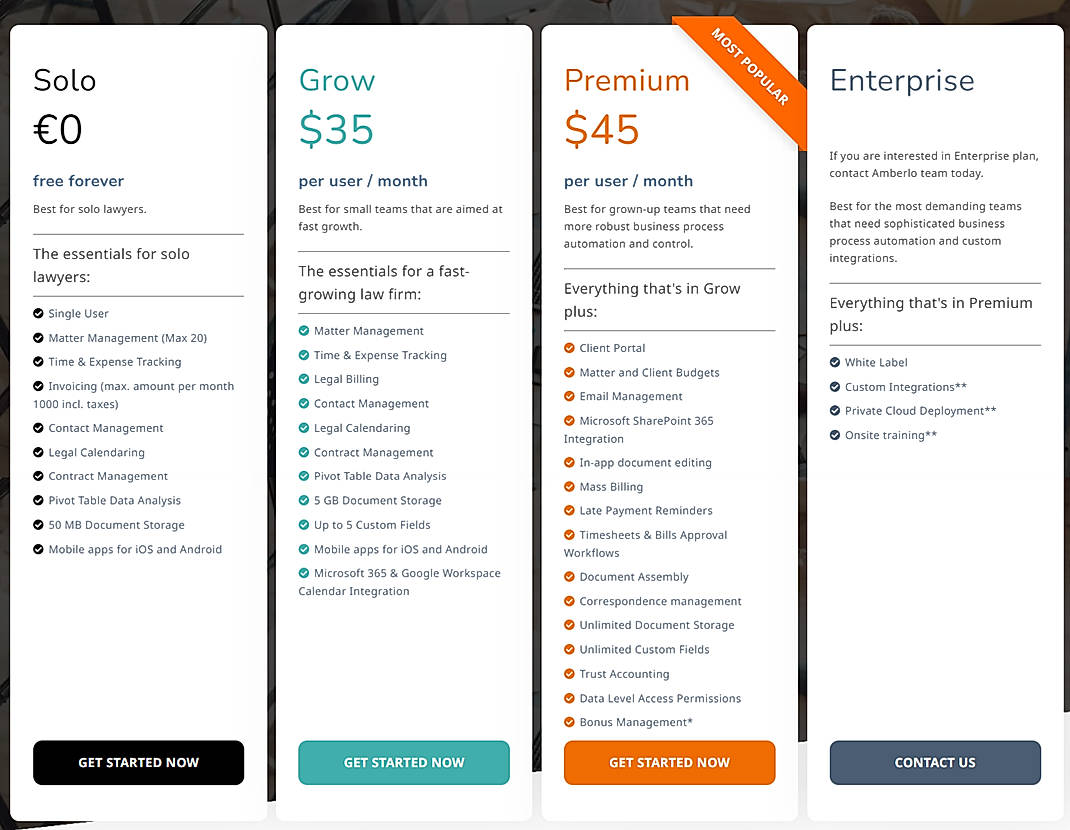Click the checkmark beside Mass Billing in Premium
Image resolution: width=1070 pixels, height=830 pixels.
[x=570, y=486]
